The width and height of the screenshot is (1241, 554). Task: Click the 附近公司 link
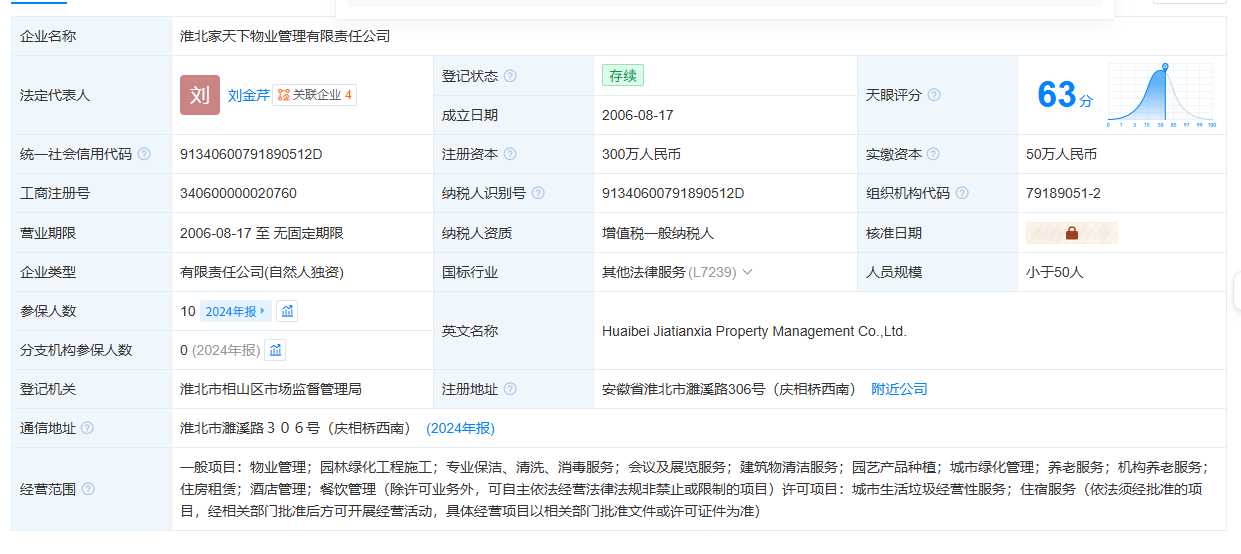[x=899, y=389]
